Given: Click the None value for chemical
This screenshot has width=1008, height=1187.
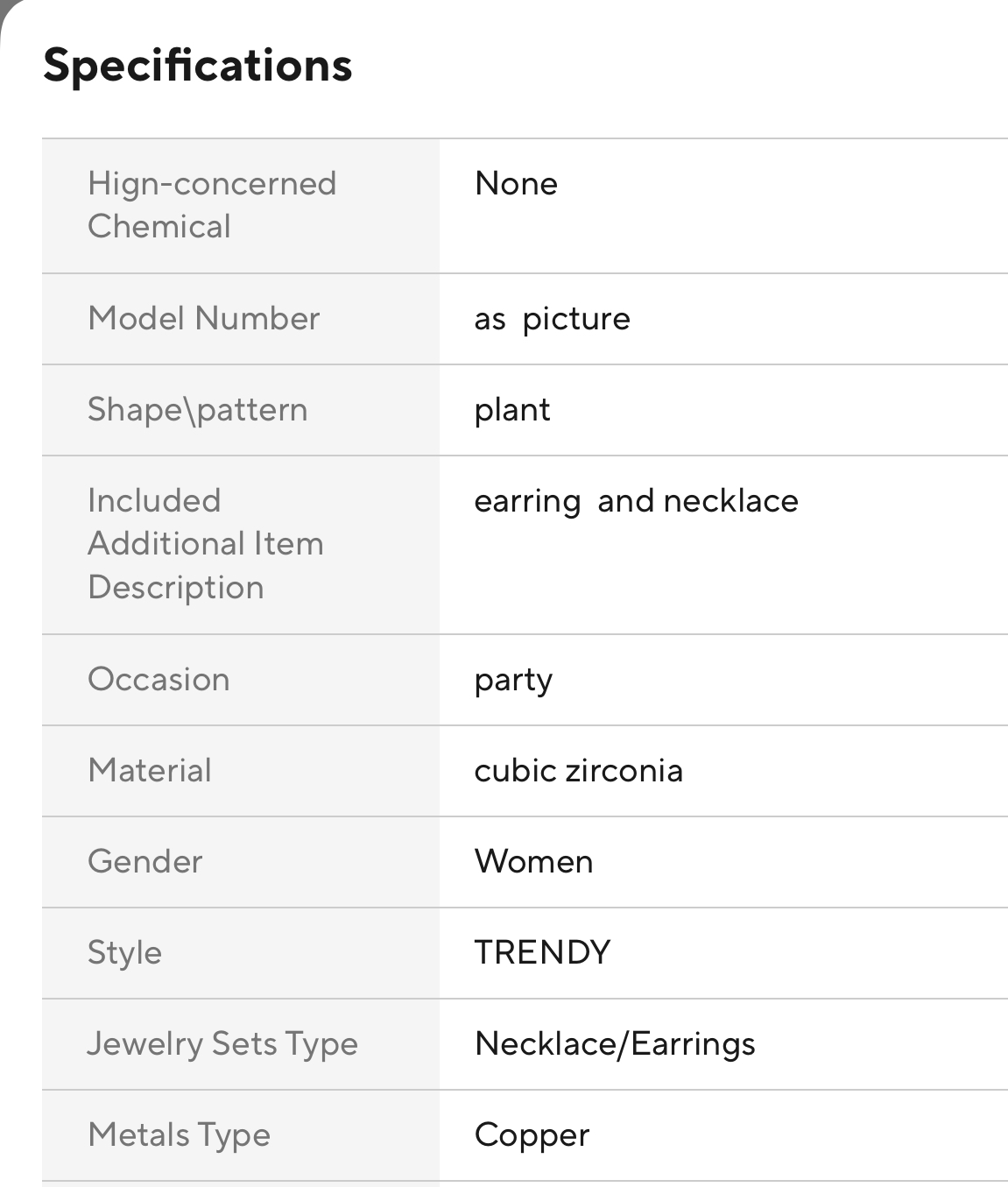Looking at the screenshot, I should 516,184.
